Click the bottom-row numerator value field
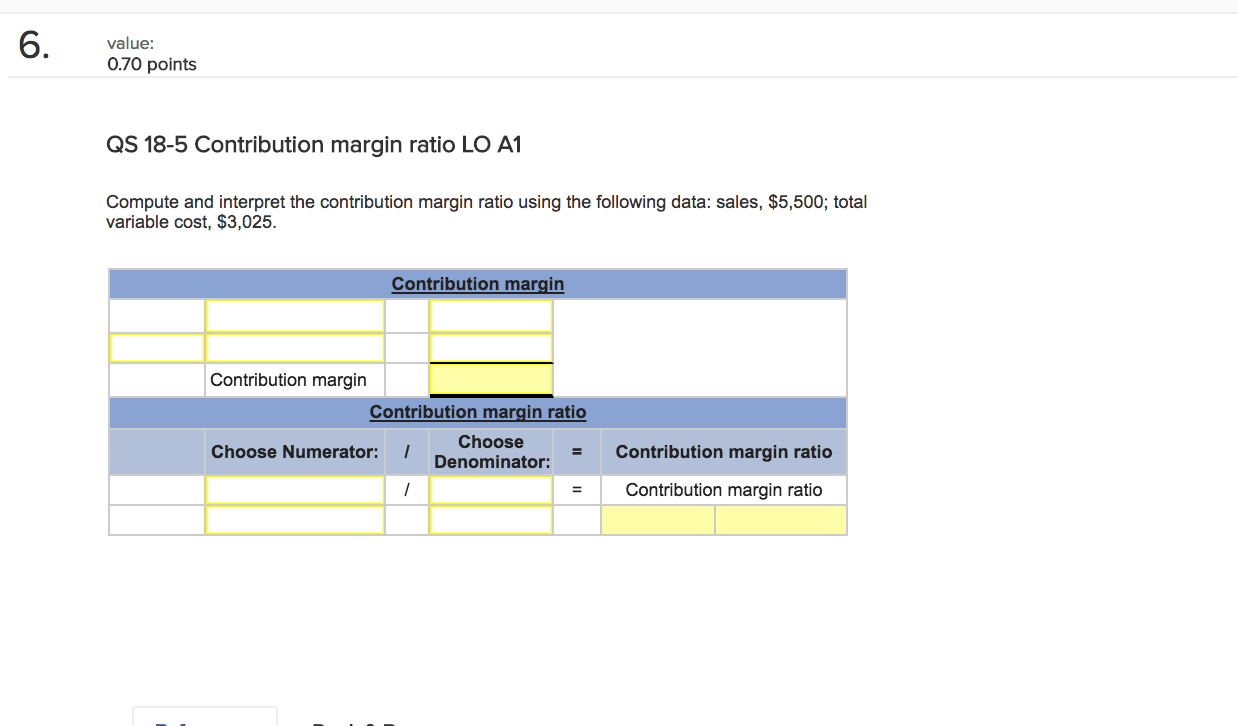The width and height of the screenshot is (1238, 726). (295, 520)
